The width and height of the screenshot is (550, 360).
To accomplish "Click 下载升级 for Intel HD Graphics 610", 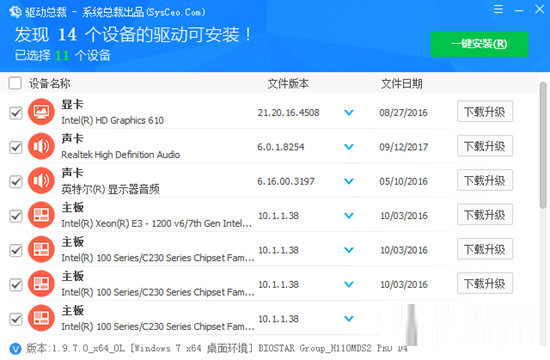I will tap(485, 112).
